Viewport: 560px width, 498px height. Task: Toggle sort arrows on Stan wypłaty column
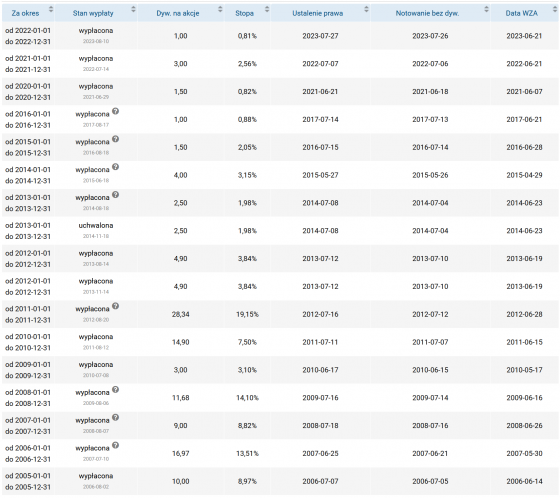coord(133,9)
